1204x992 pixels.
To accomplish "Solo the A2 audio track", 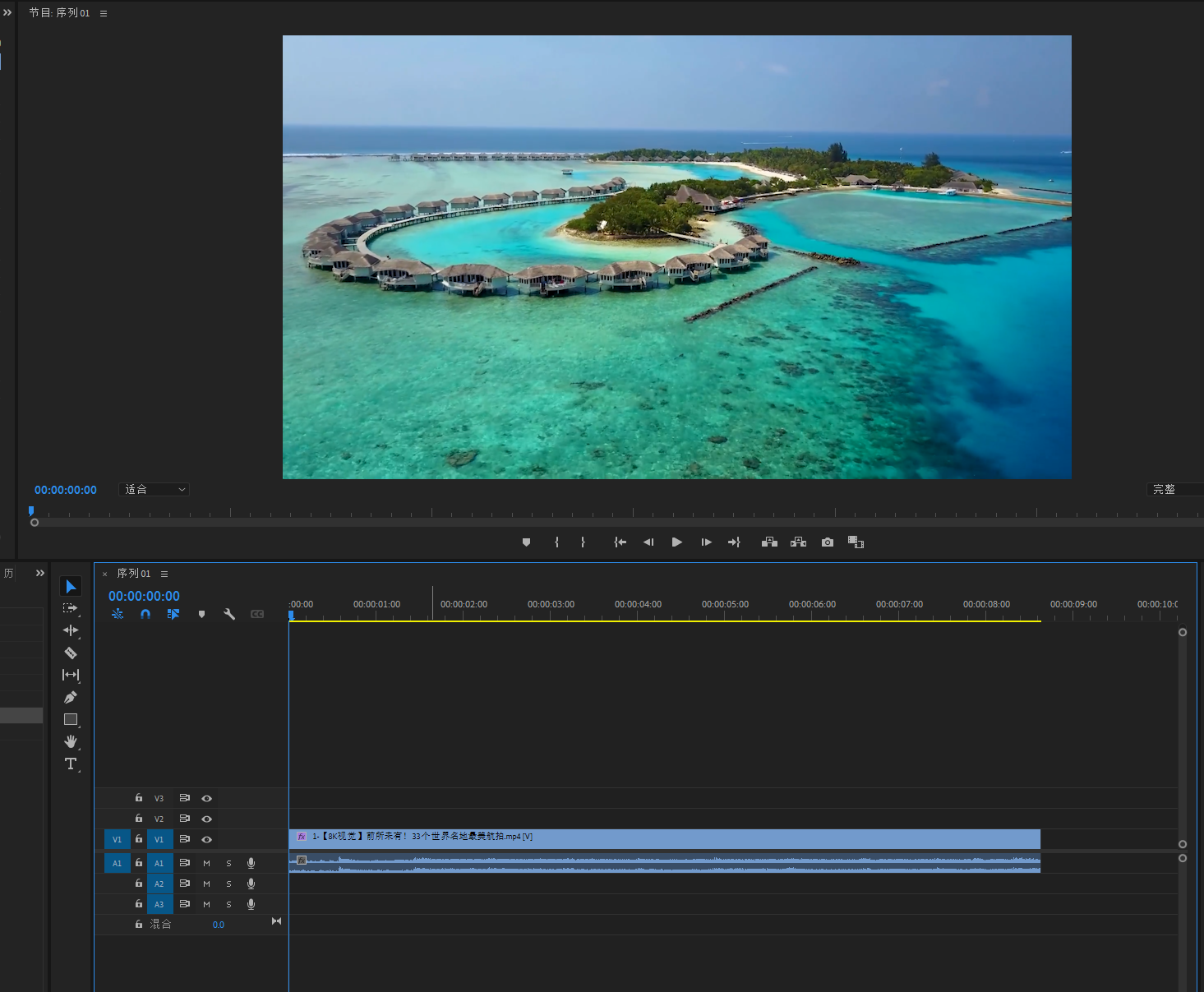I will [229, 884].
